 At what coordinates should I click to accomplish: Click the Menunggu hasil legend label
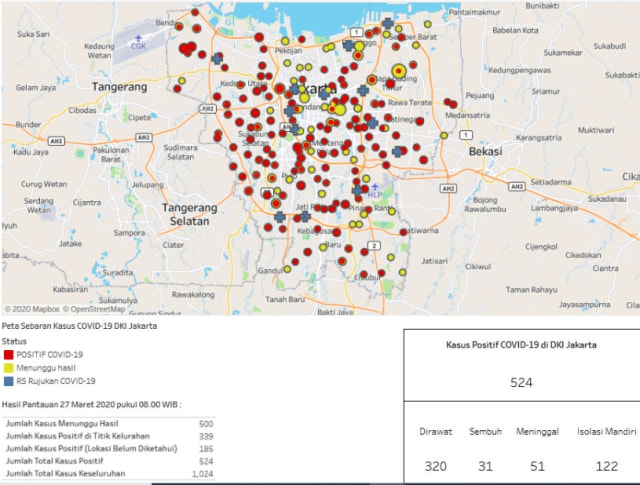tap(46, 368)
